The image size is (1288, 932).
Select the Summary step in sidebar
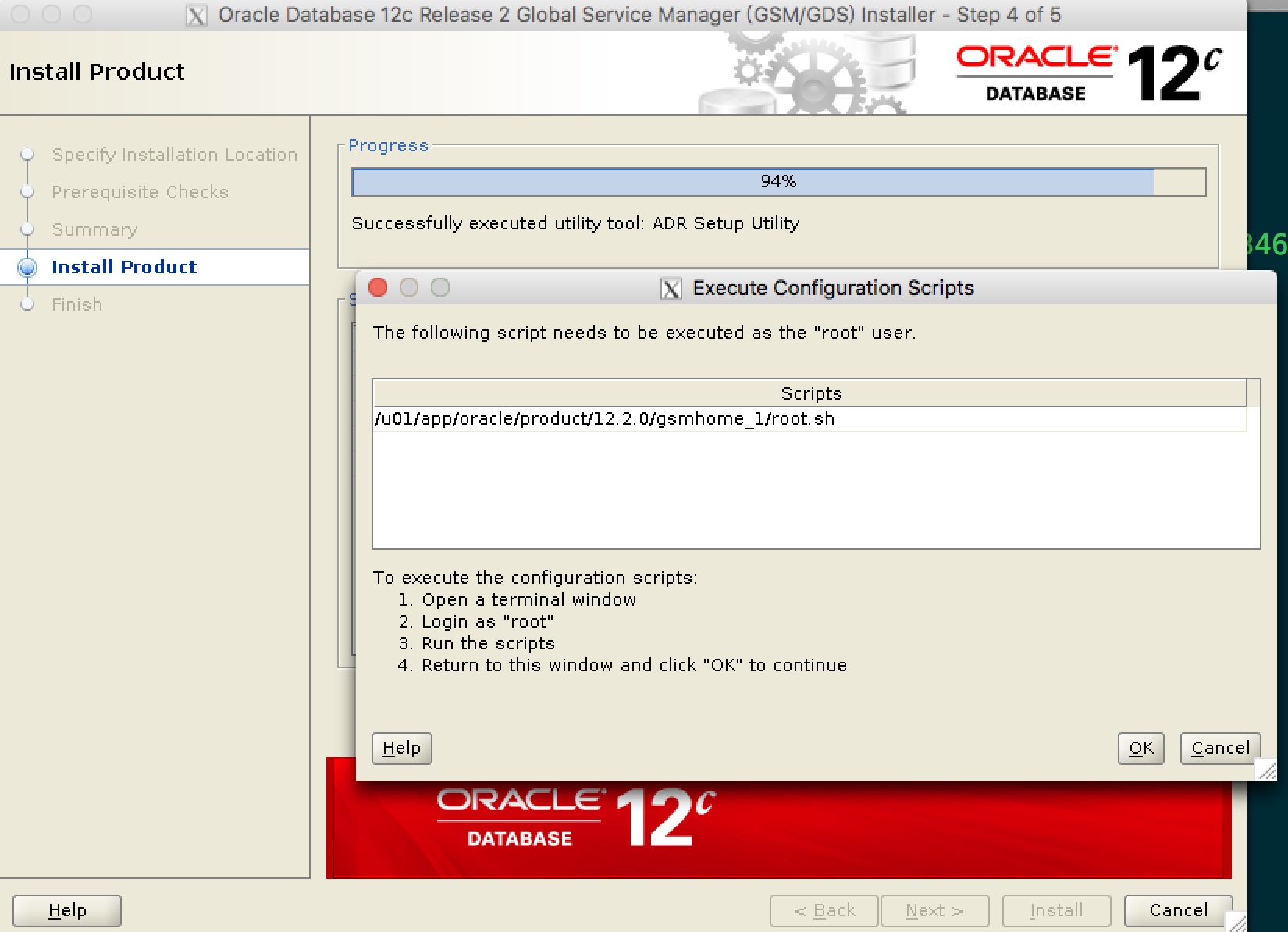(94, 229)
